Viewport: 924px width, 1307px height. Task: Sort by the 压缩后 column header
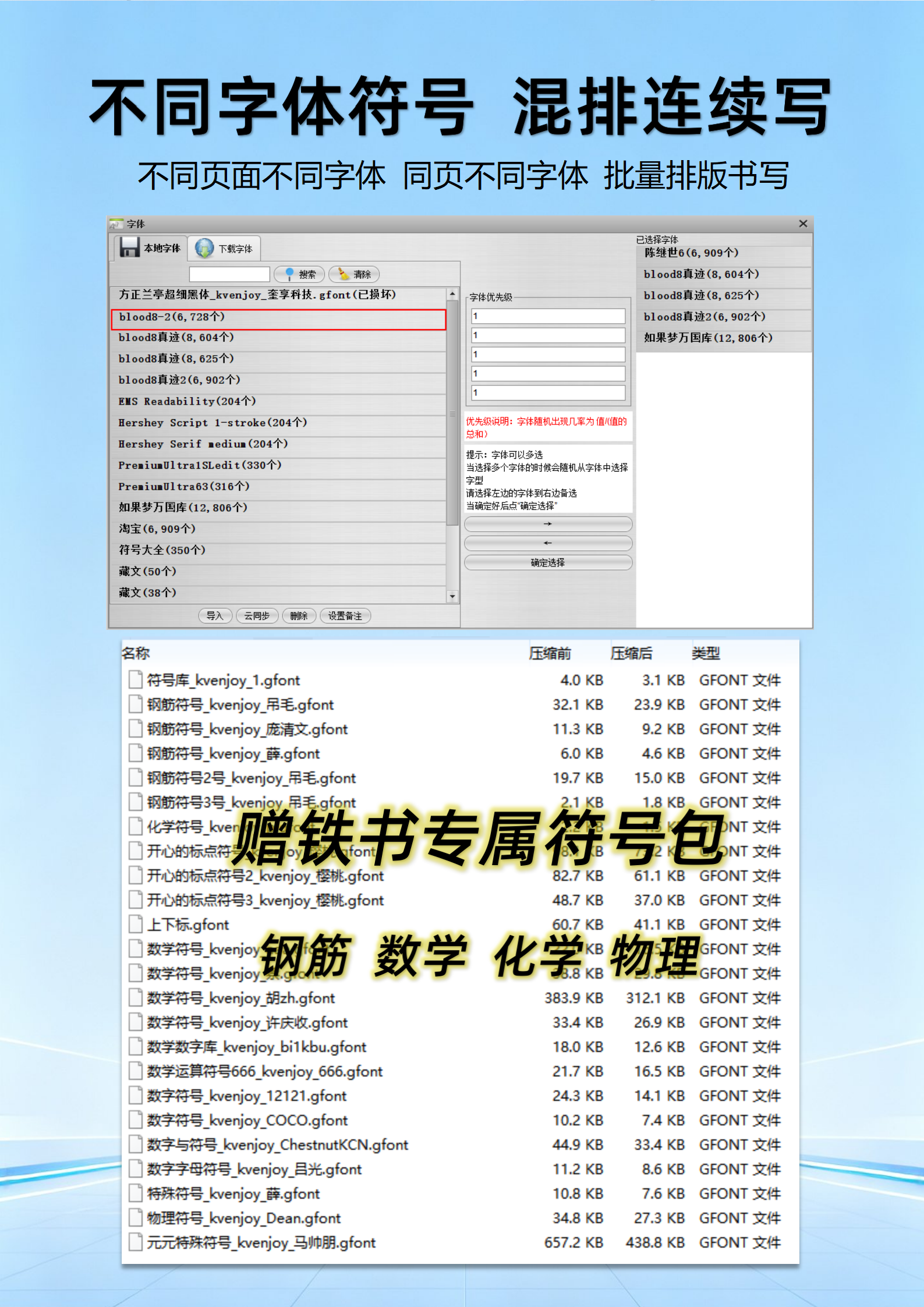[631, 653]
